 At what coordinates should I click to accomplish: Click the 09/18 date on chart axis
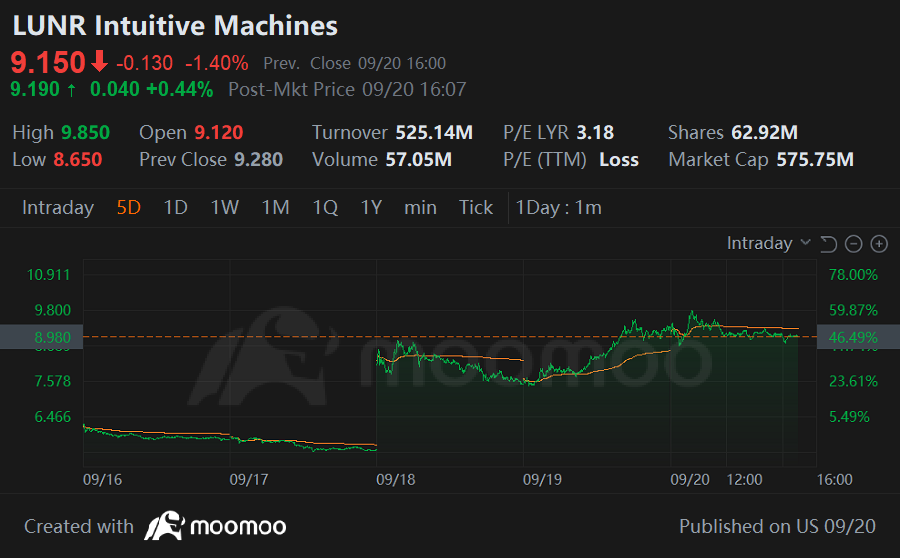point(395,479)
